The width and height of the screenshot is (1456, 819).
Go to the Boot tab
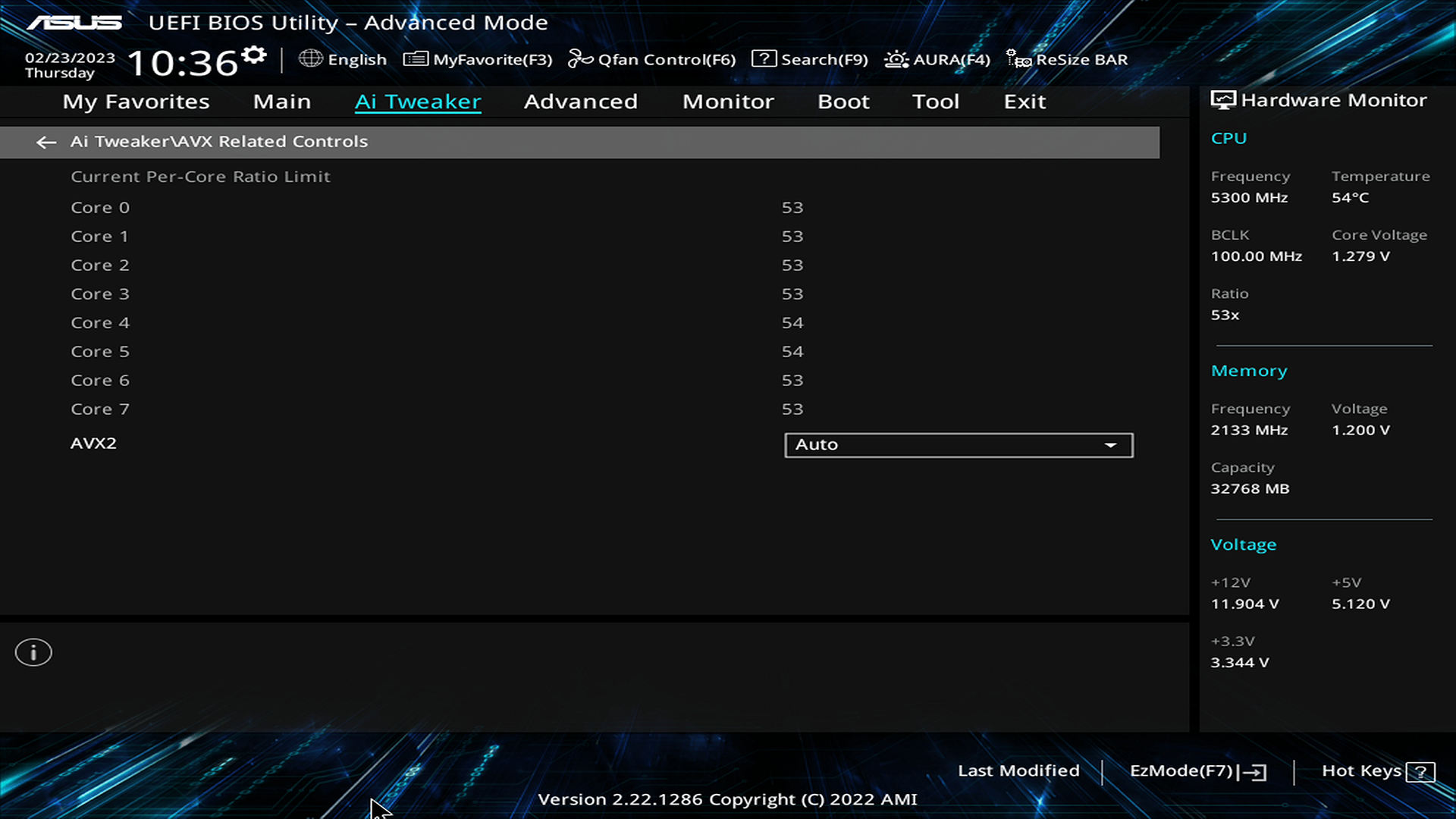(x=843, y=102)
